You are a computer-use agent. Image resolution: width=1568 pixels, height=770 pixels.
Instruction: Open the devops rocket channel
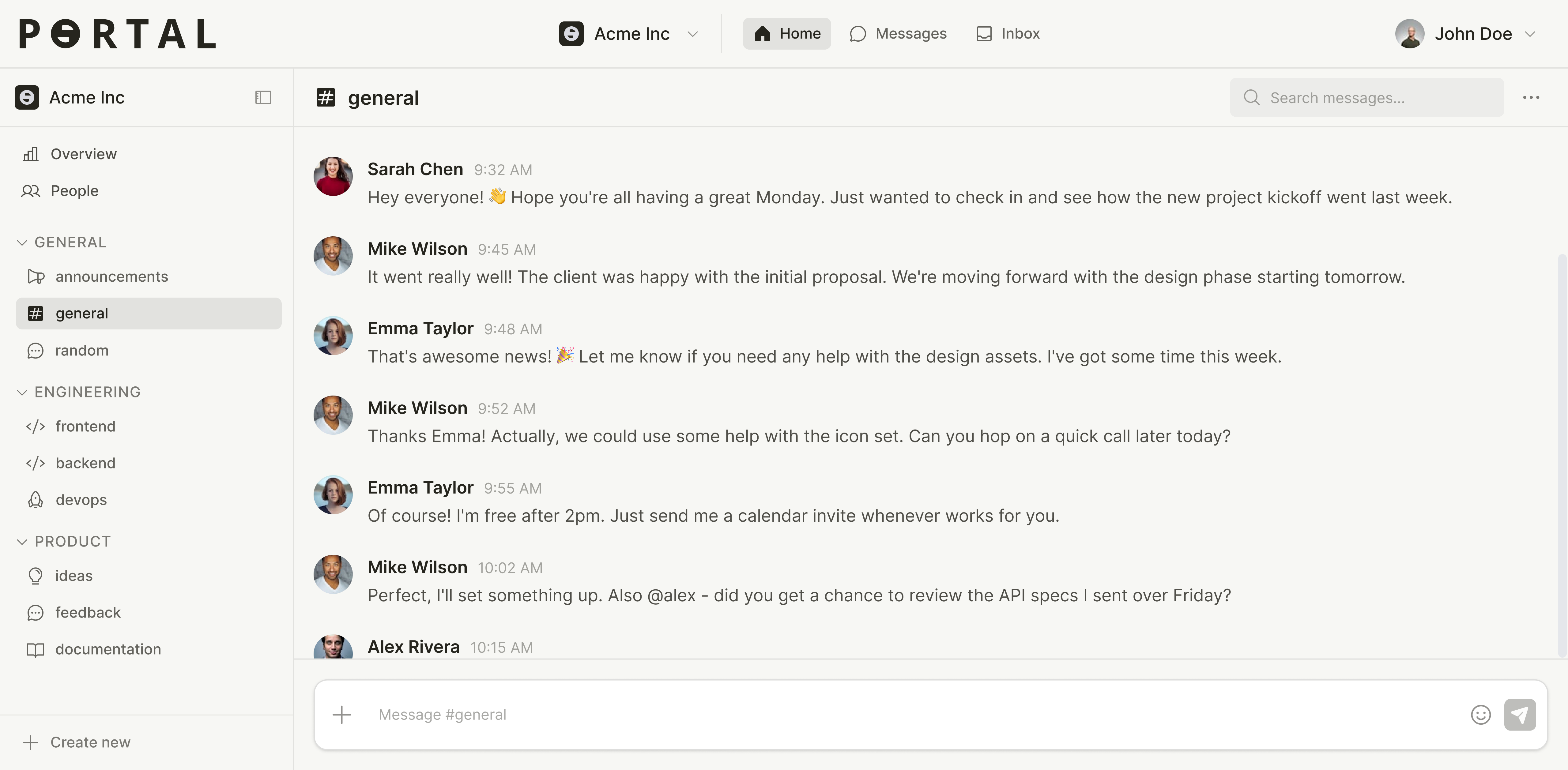coord(81,500)
